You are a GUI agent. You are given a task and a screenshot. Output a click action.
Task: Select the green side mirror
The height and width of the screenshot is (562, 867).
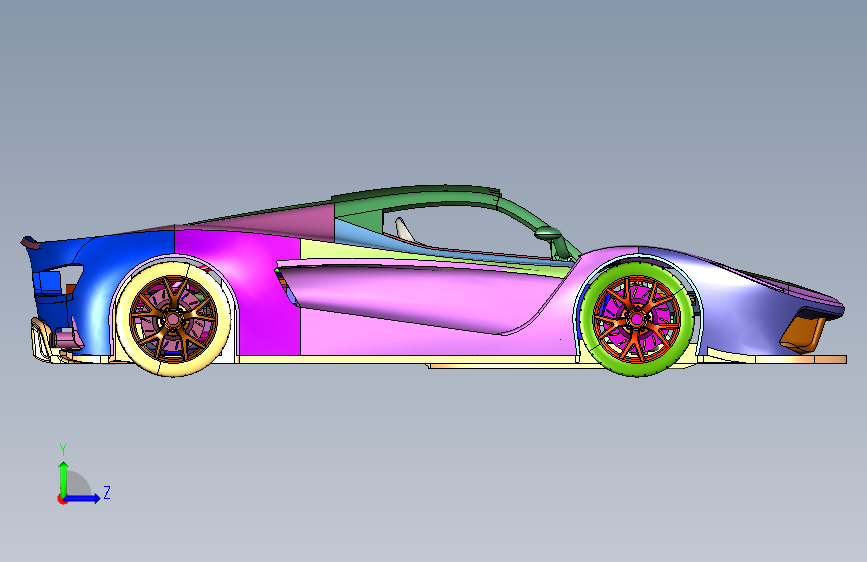click(x=549, y=233)
